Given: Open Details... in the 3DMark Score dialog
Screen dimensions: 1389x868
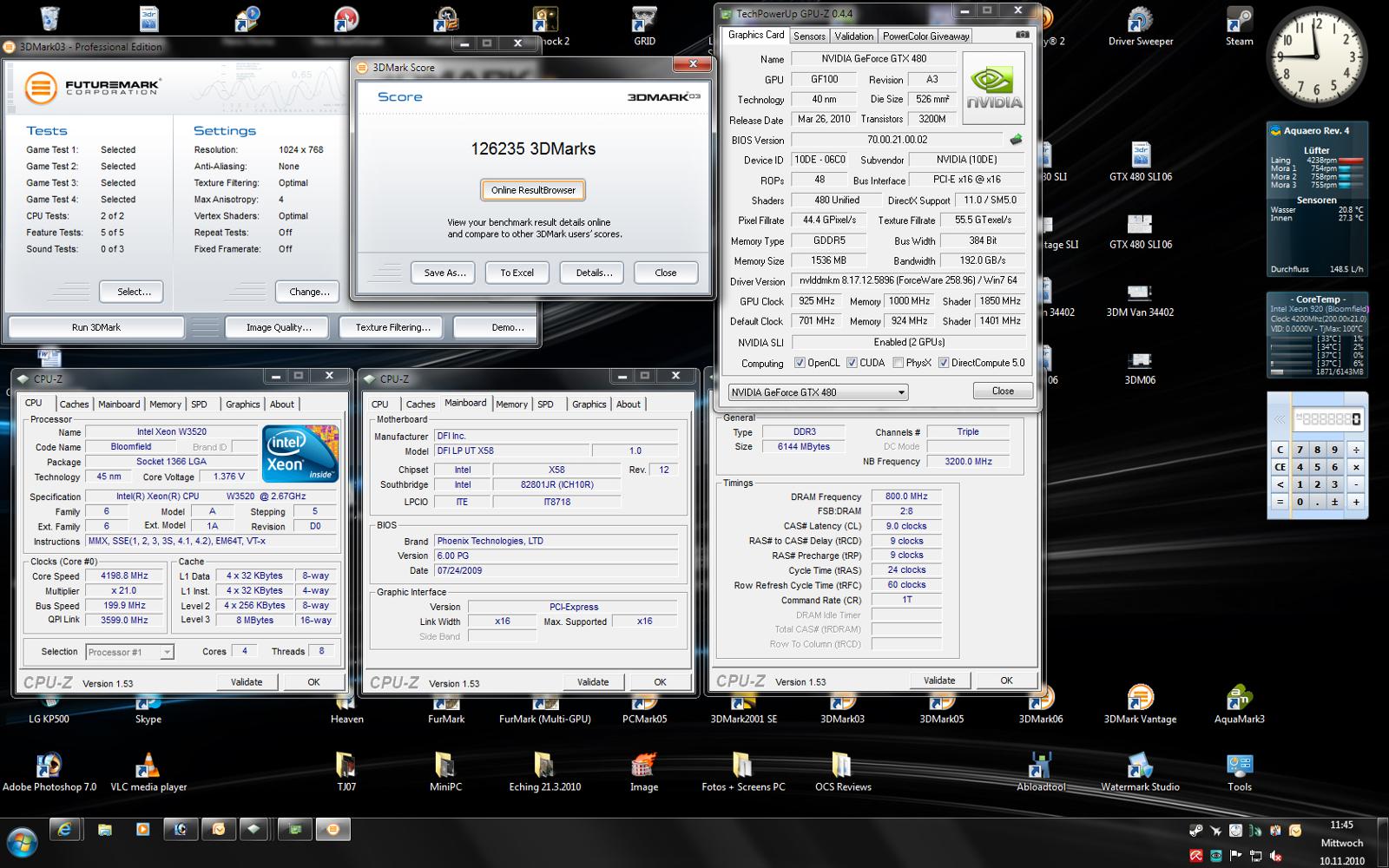Looking at the screenshot, I should pyautogui.click(x=594, y=273).
